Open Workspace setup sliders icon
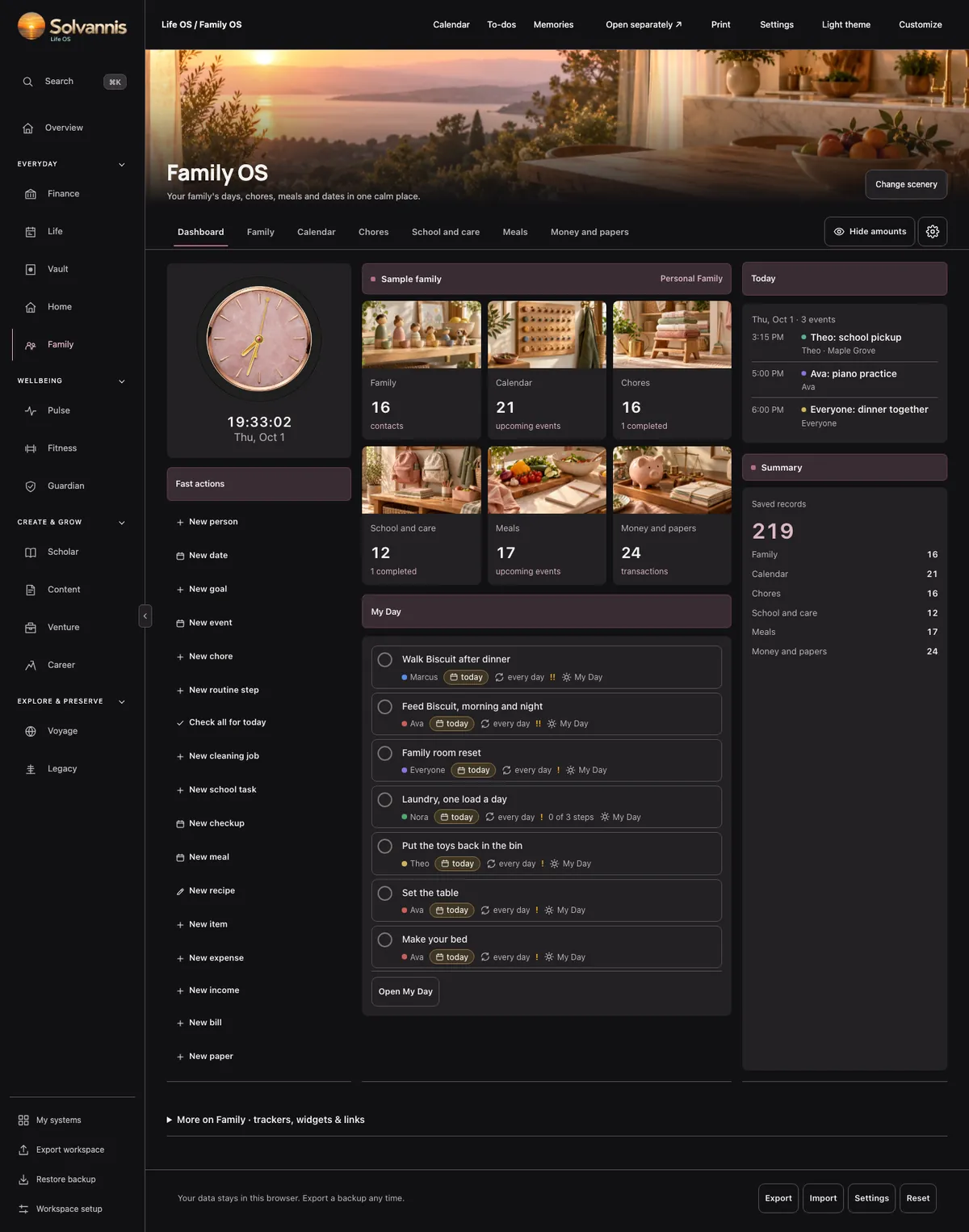Image resolution: width=969 pixels, height=1232 pixels. coord(23,1209)
